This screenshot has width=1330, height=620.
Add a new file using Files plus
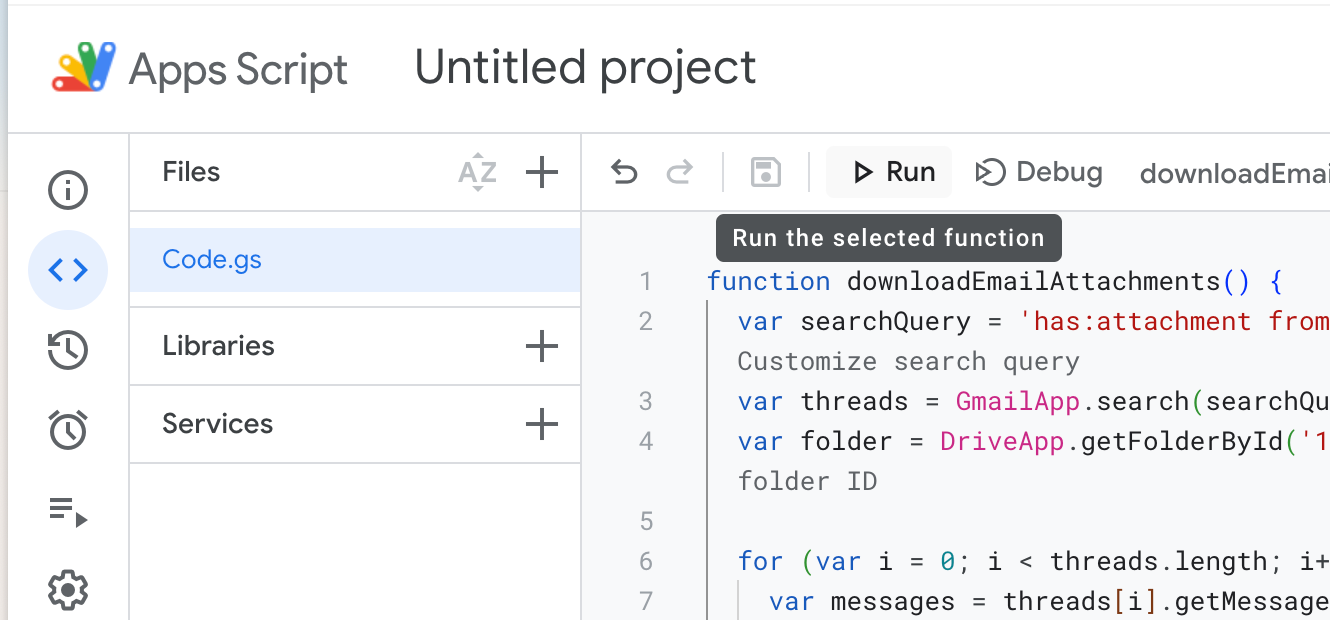[x=541, y=173]
